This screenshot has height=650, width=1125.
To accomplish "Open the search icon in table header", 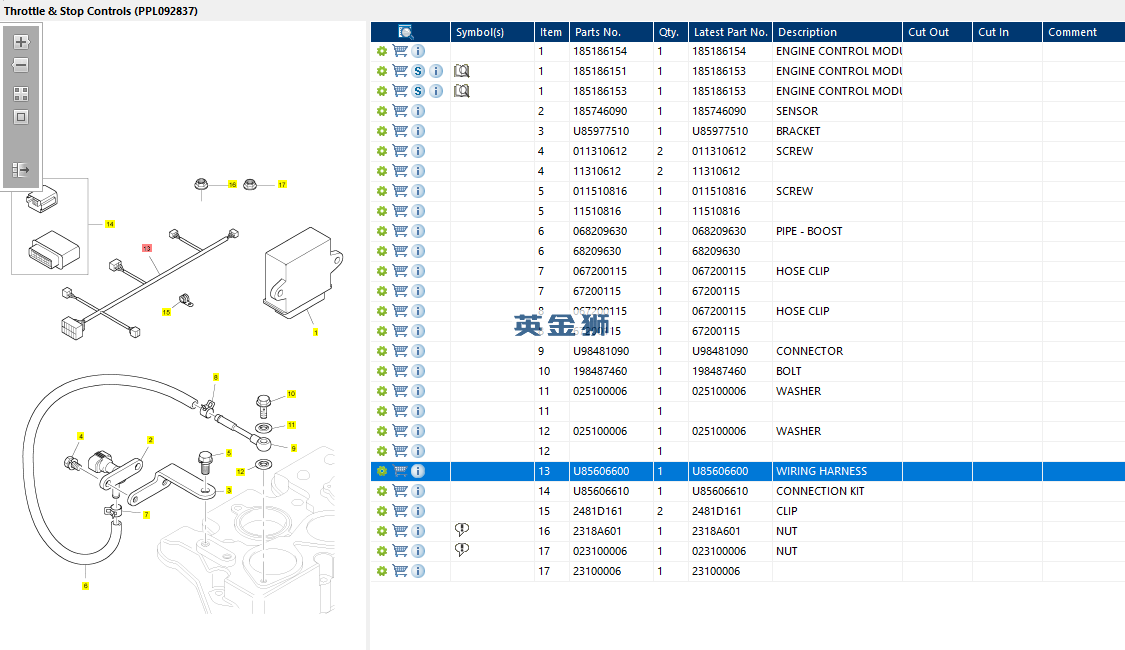I will (x=405, y=32).
